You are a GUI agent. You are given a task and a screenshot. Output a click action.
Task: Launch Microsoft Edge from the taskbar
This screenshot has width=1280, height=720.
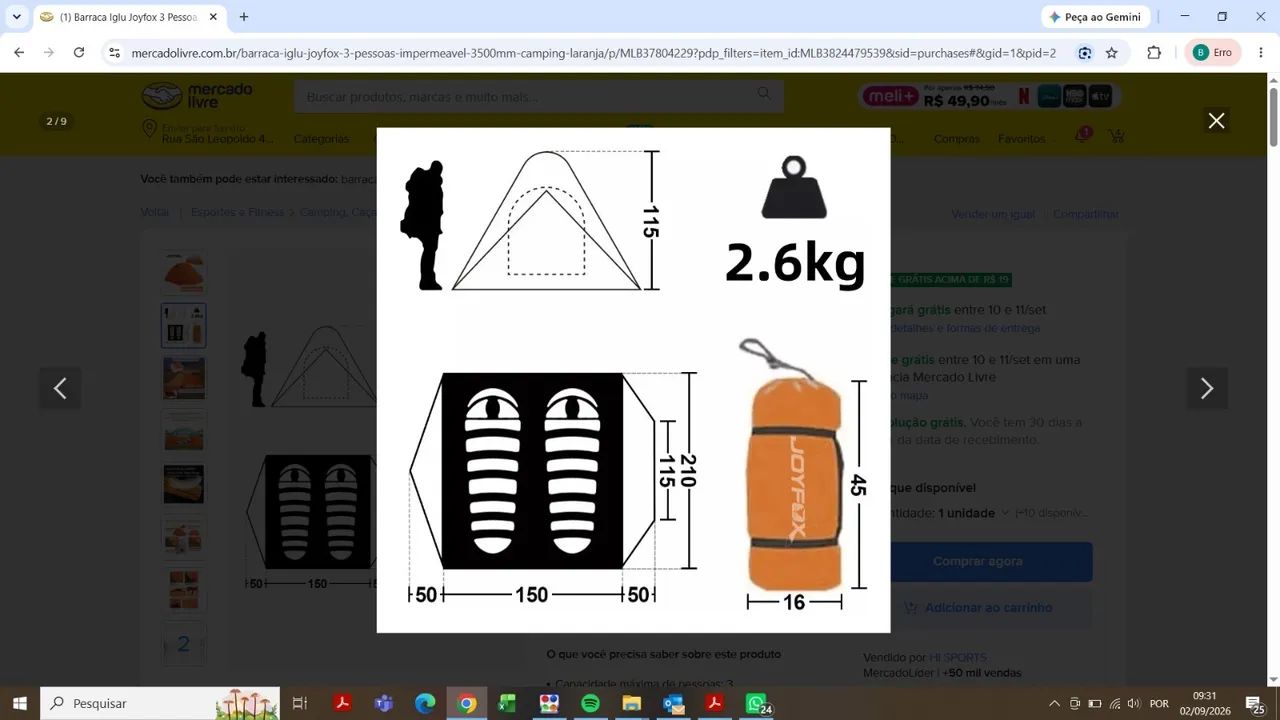click(x=425, y=703)
